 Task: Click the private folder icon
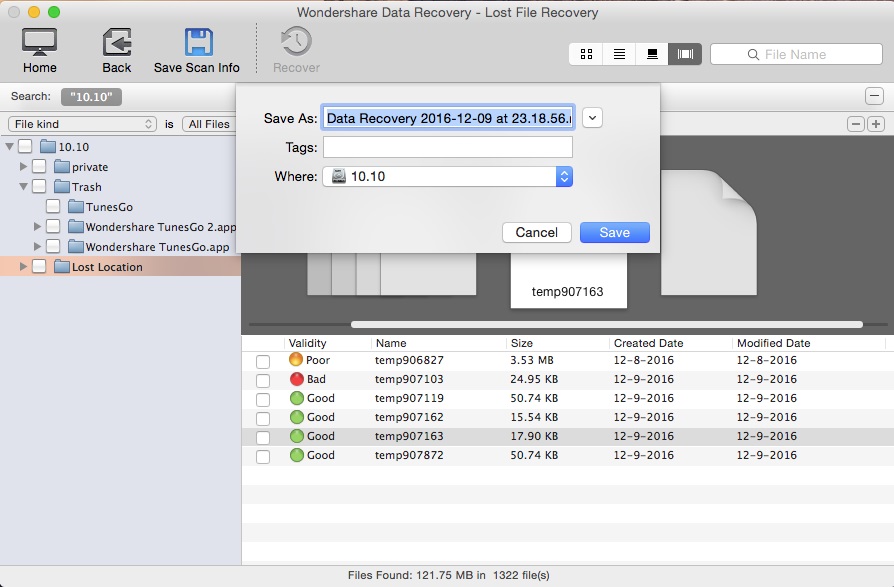pos(62,166)
